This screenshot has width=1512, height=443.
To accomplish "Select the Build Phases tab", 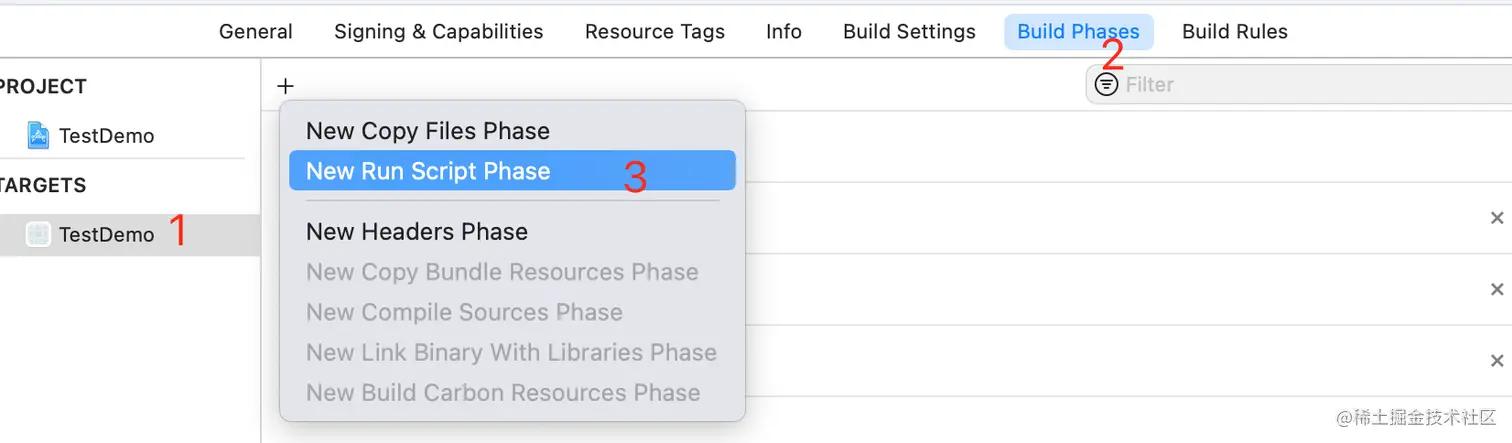I will [1078, 32].
